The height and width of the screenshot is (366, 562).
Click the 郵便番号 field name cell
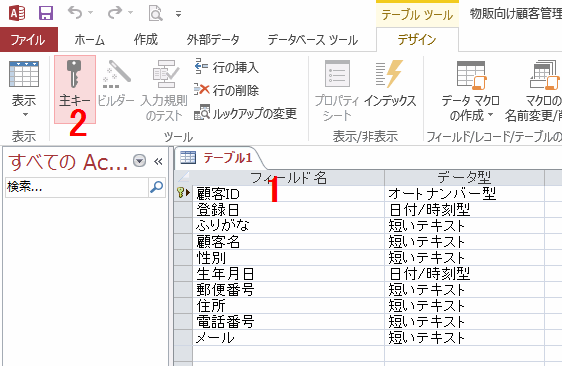[x=289, y=290]
